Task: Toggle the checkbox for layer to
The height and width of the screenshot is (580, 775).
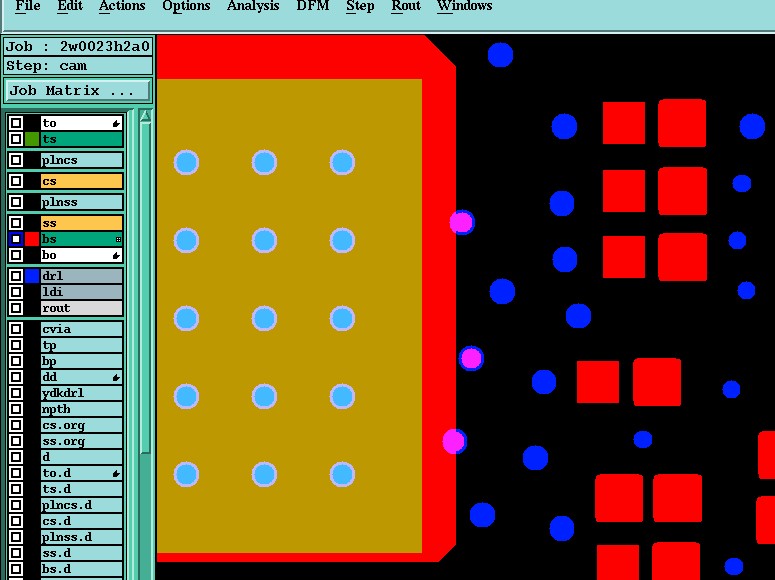Action: click(x=16, y=123)
